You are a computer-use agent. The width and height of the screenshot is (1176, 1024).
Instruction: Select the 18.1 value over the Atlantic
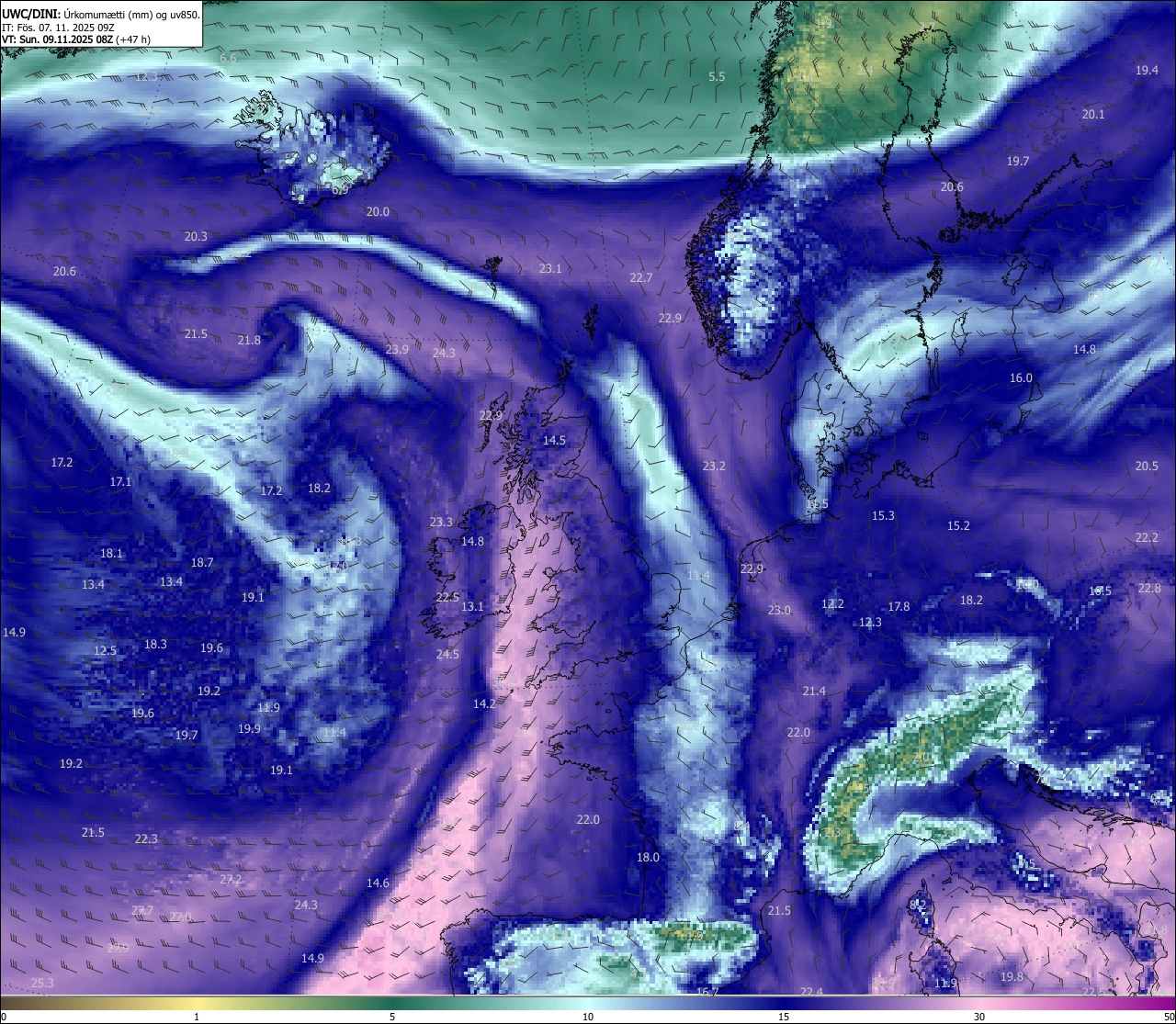[x=111, y=553]
